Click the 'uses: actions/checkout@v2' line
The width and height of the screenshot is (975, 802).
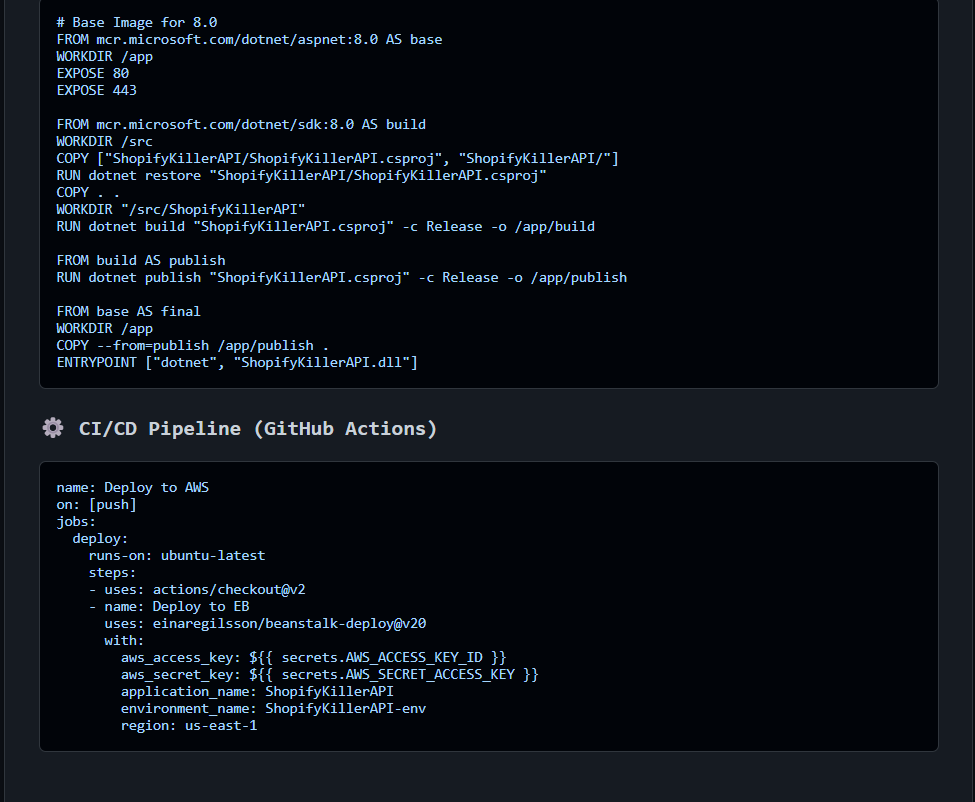coord(197,589)
